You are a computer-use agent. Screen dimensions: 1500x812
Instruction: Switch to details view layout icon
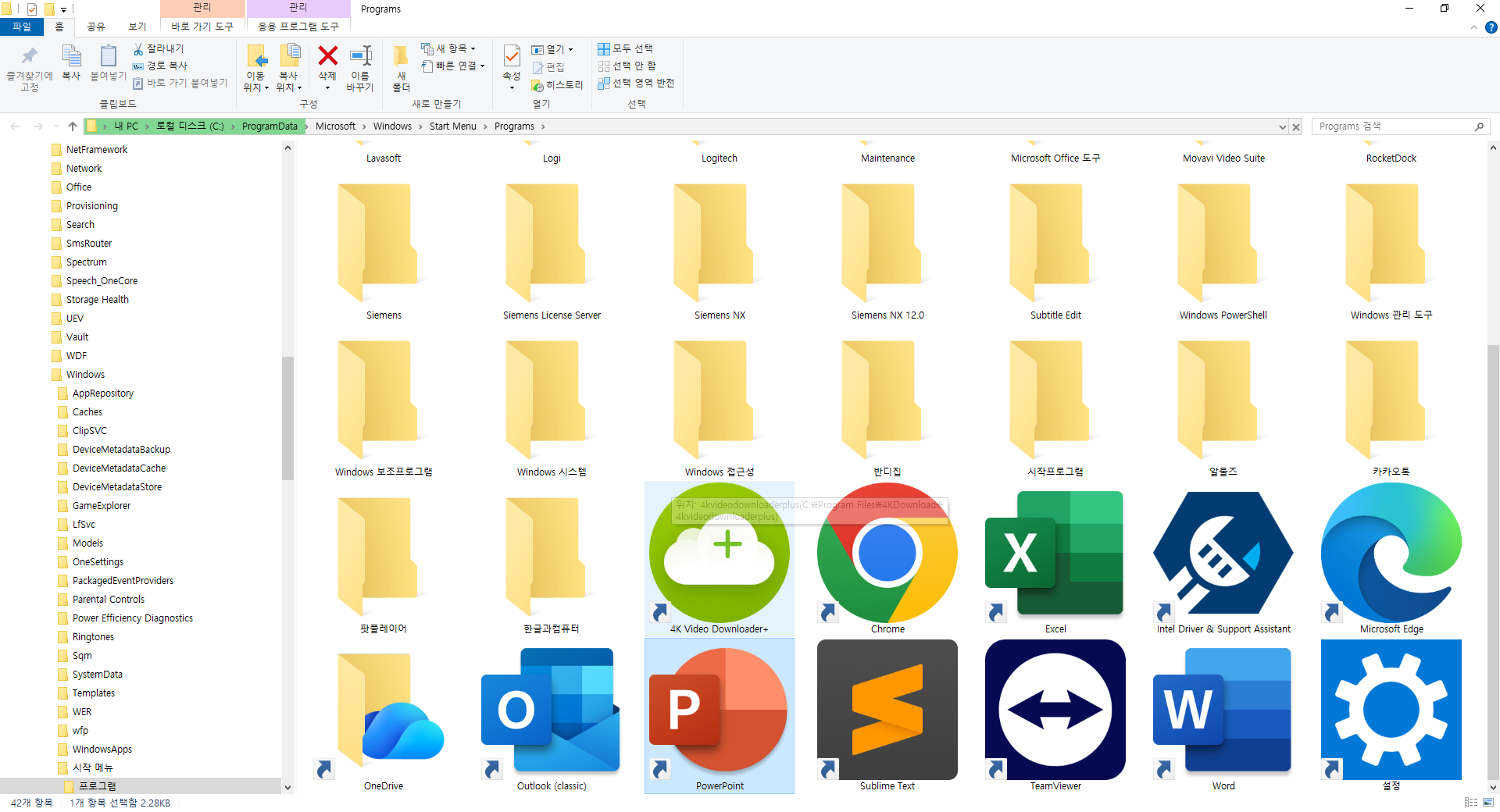[x=1471, y=803]
